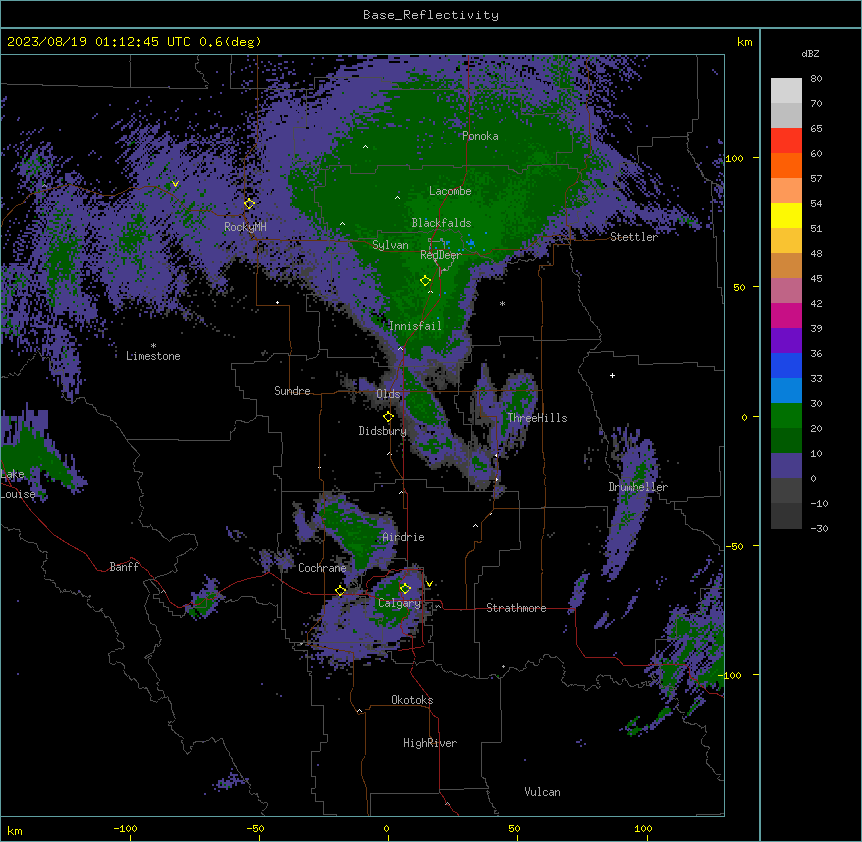This screenshot has height=842, width=862.
Task: Click the 80 dBZ white legend swatch
Action: (786, 91)
